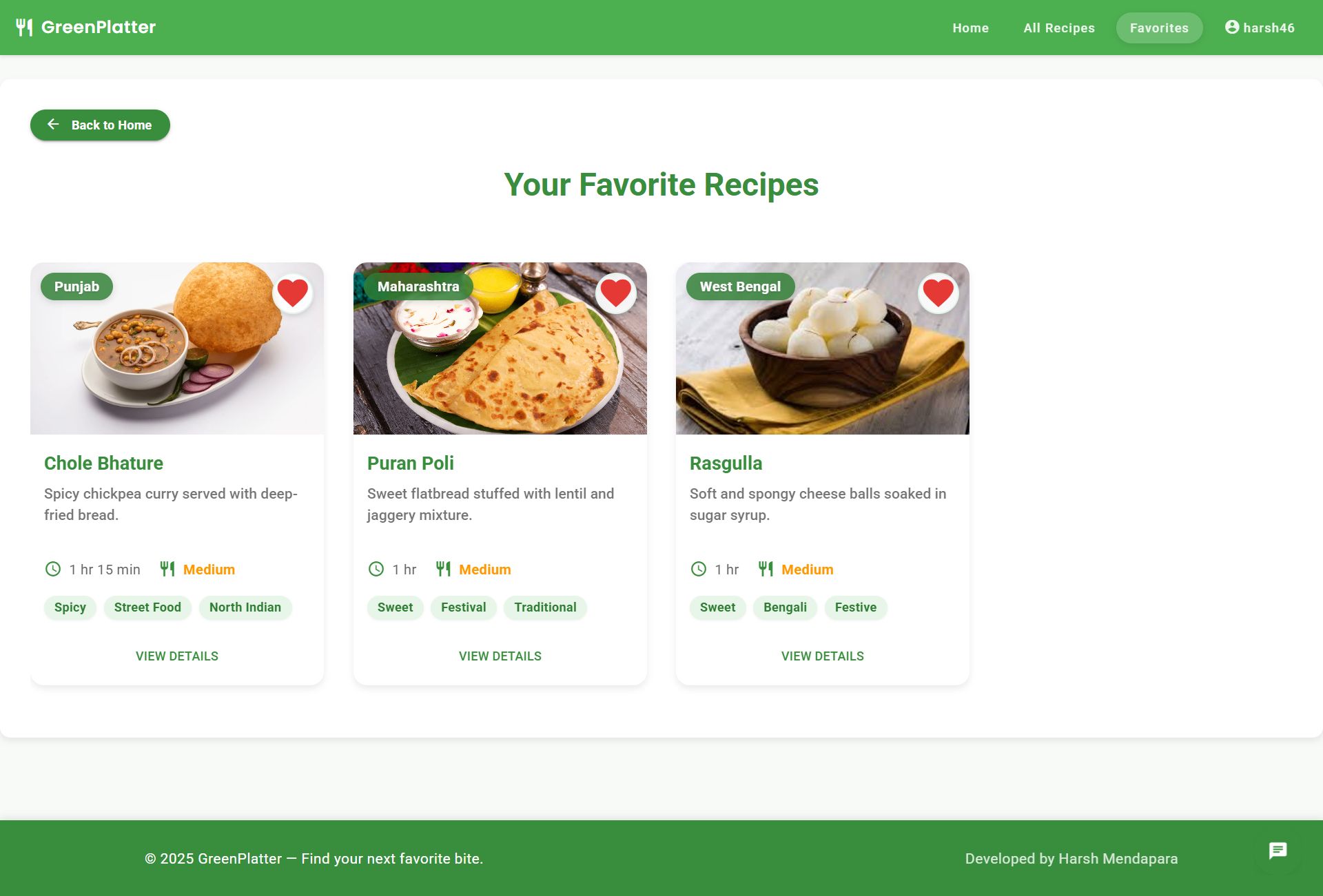The height and width of the screenshot is (896, 1323).
Task: Click clock icon on Rasgulla card
Action: (698, 569)
